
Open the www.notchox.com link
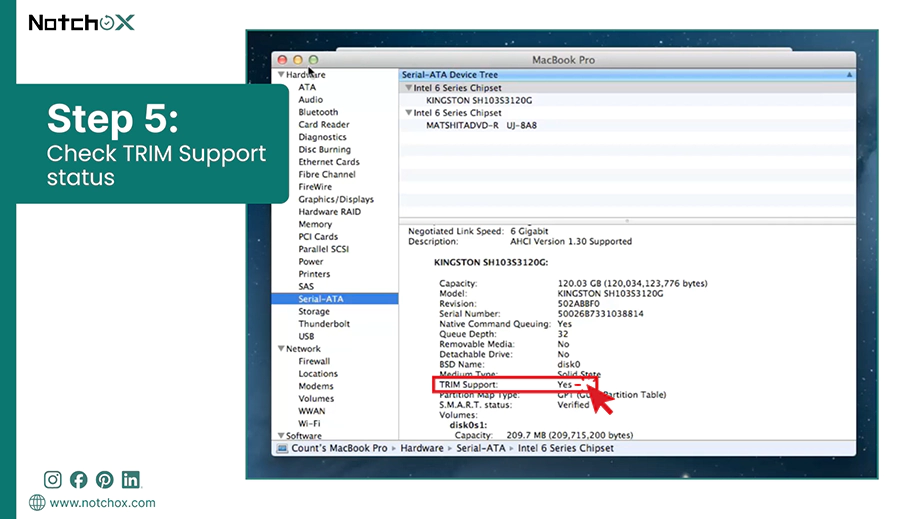(102, 503)
